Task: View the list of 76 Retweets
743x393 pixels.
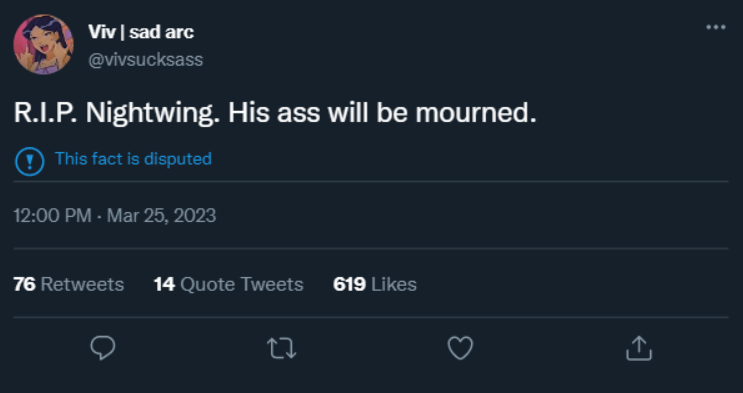Action: (x=69, y=284)
